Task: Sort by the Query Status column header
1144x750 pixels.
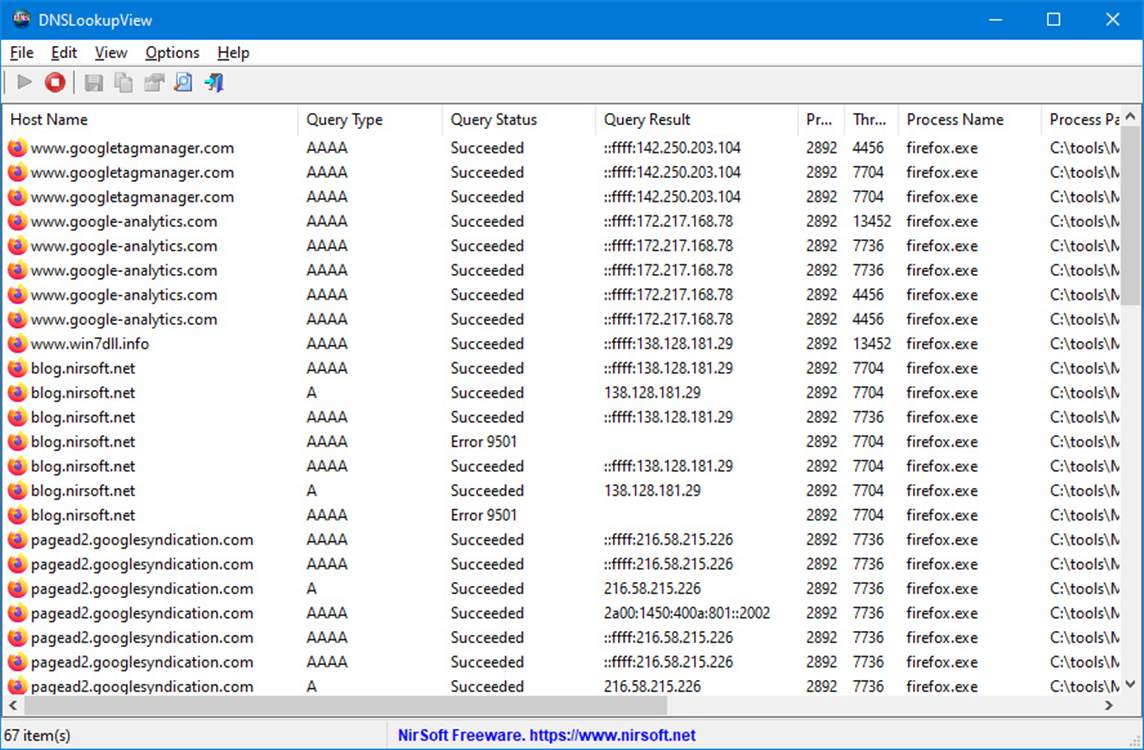Action: tap(518, 120)
